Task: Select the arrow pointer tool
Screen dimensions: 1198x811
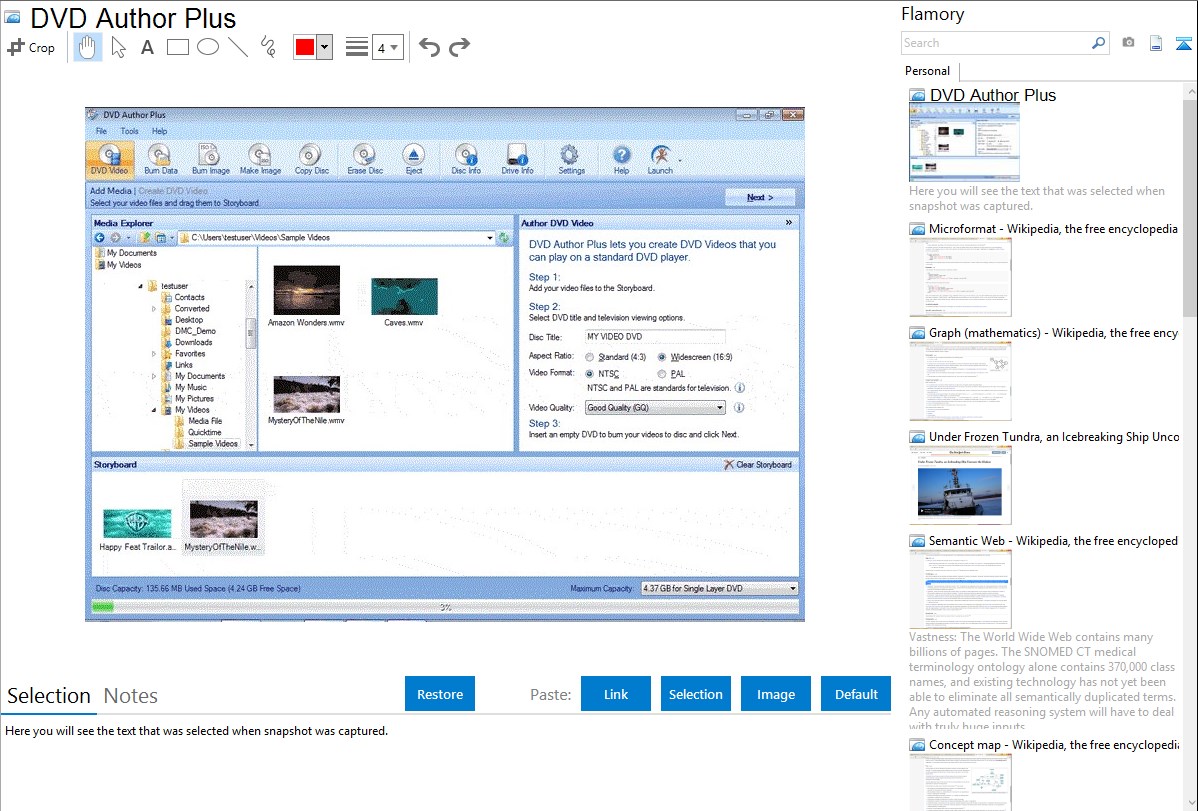Action: [x=118, y=47]
